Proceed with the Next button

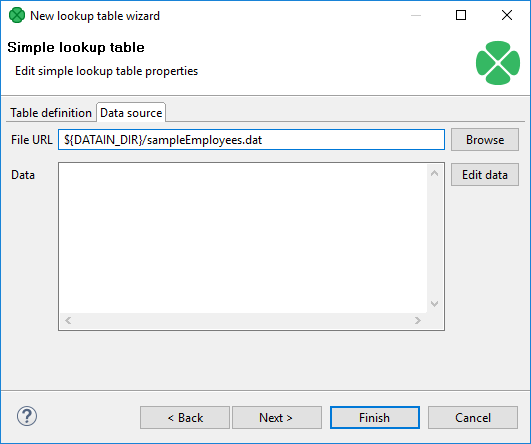click(x=277, y=418)
